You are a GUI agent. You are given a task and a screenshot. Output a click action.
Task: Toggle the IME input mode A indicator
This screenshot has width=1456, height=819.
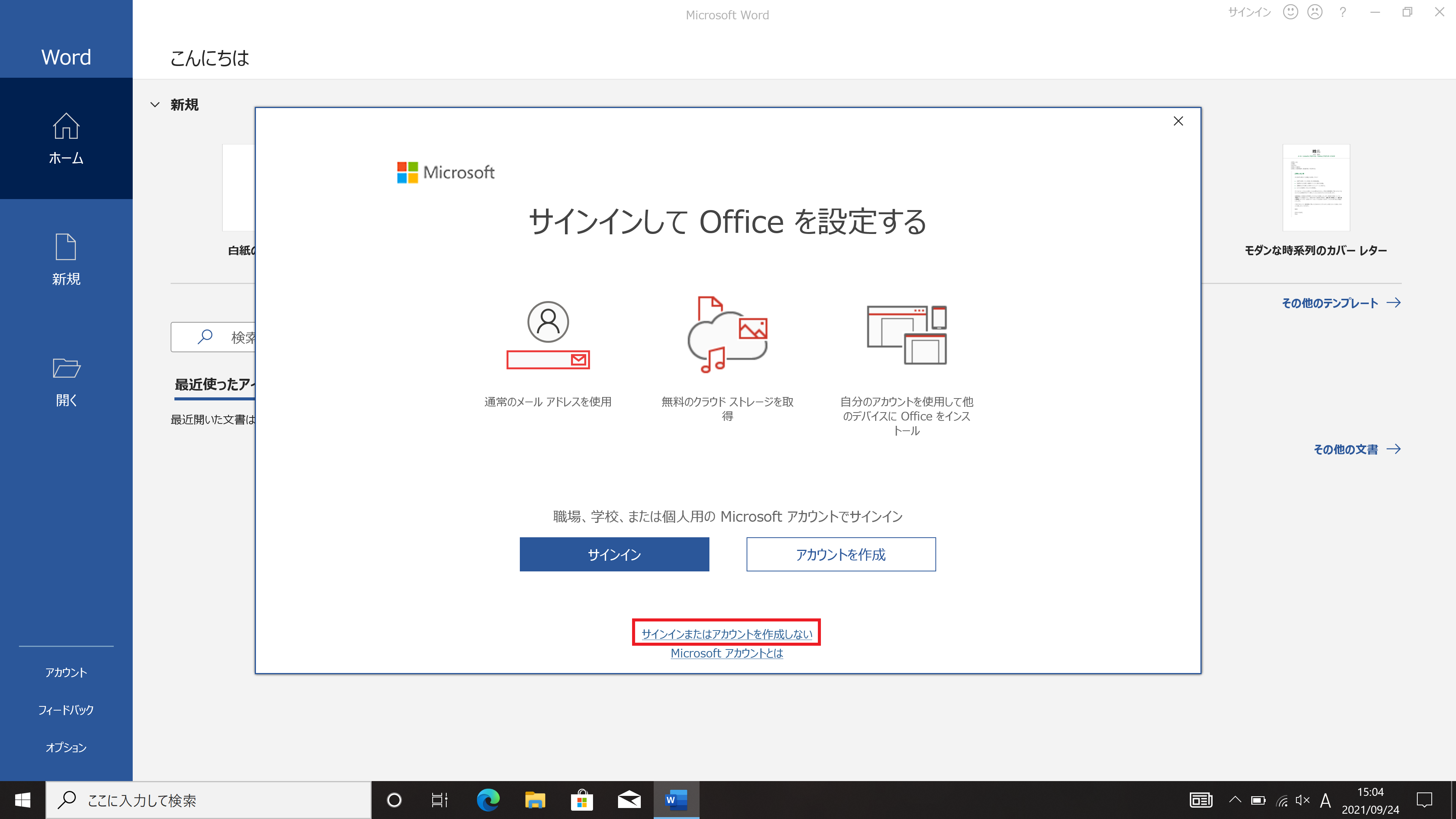click(x=1326, y=800)
